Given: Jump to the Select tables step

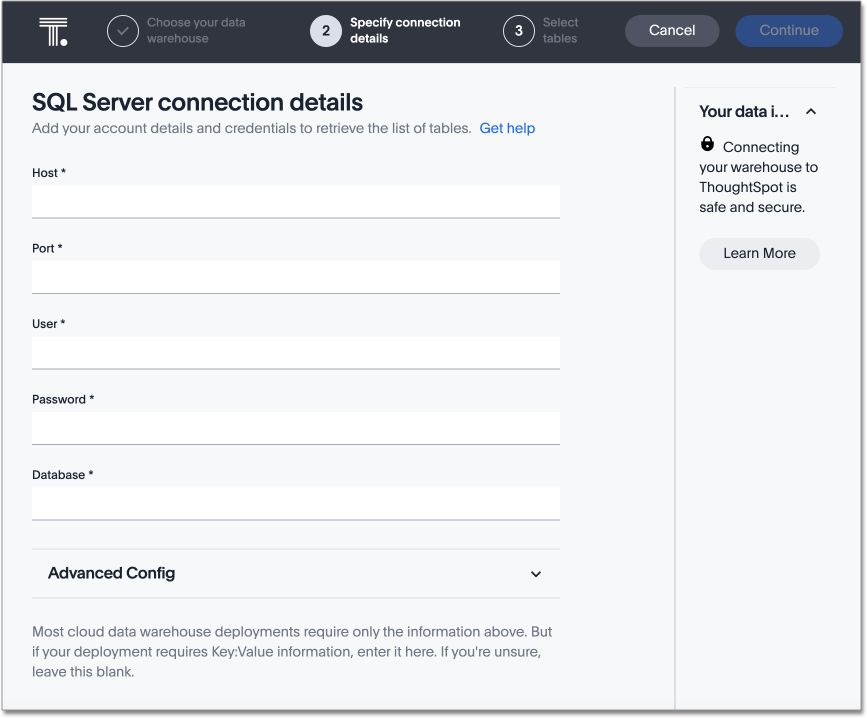Looking at the screenshot, I should (x=560, y=31).
